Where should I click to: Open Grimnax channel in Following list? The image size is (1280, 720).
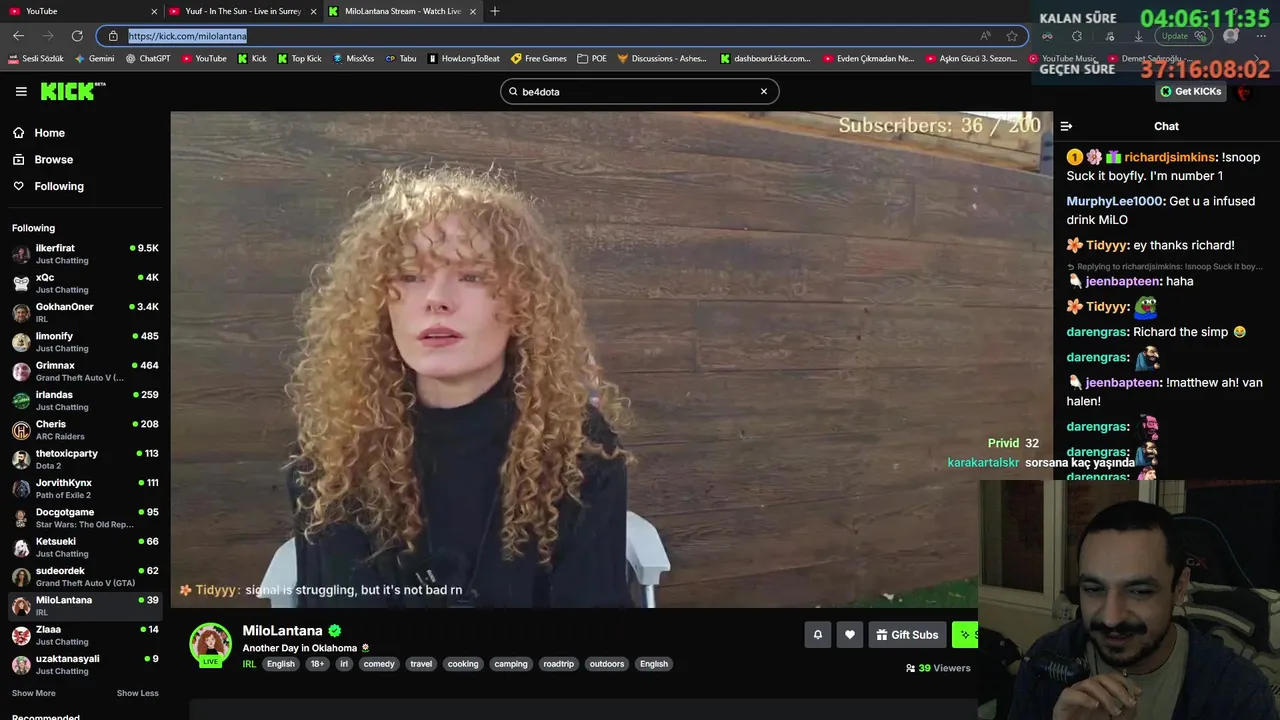[85, 371]
